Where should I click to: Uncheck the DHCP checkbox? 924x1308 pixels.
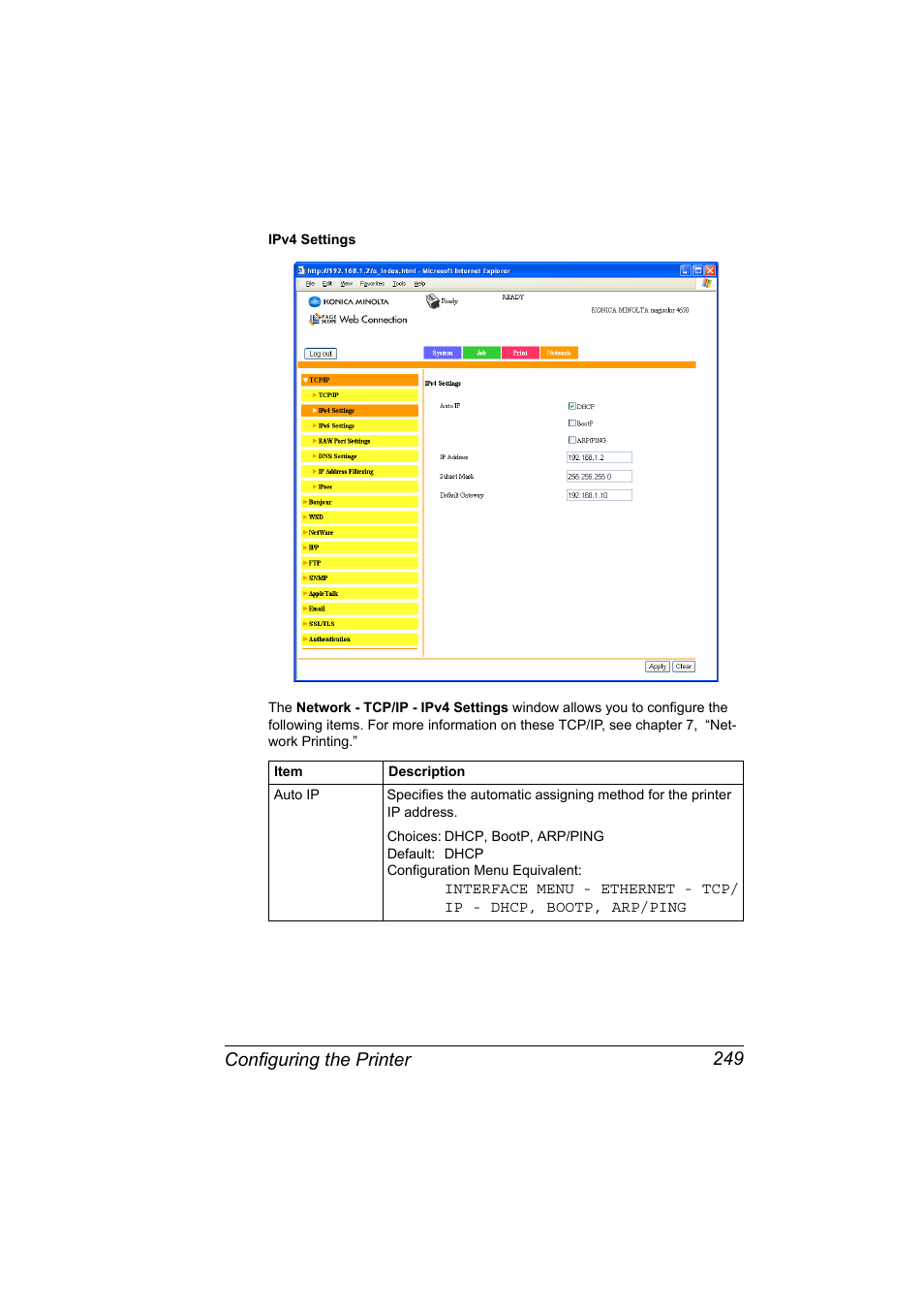(571, 406)
